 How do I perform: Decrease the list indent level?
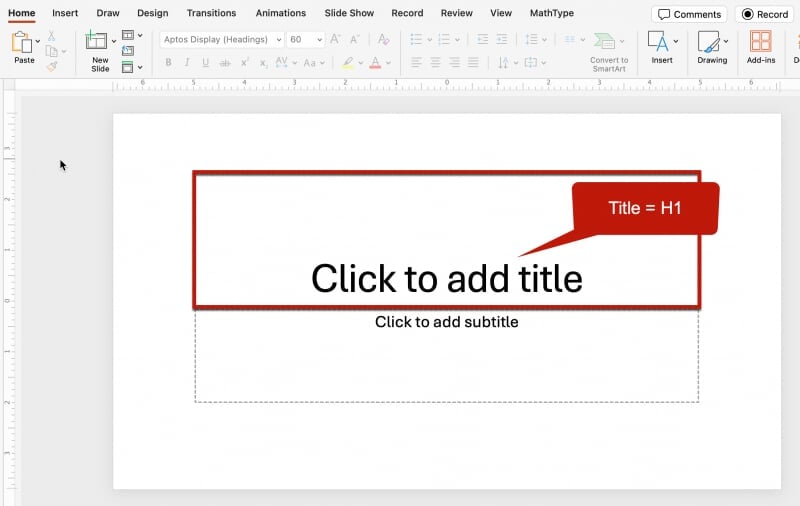(x=482, y=39)
